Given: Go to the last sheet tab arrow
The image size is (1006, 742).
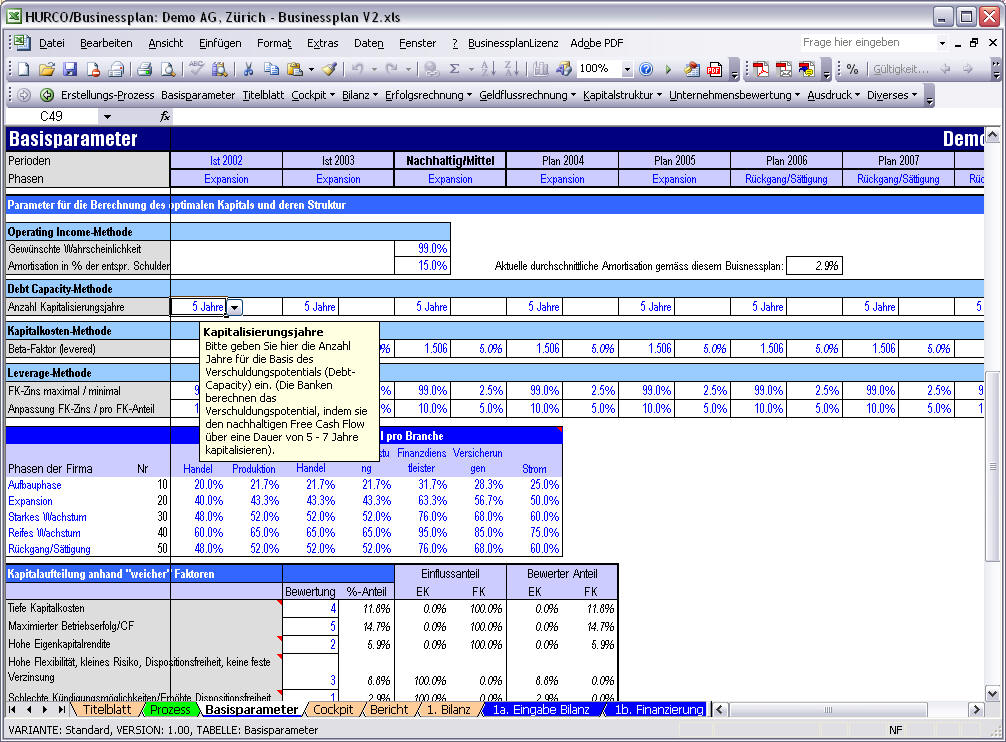Looking at the screenshot, I should [x=61, y=709].
